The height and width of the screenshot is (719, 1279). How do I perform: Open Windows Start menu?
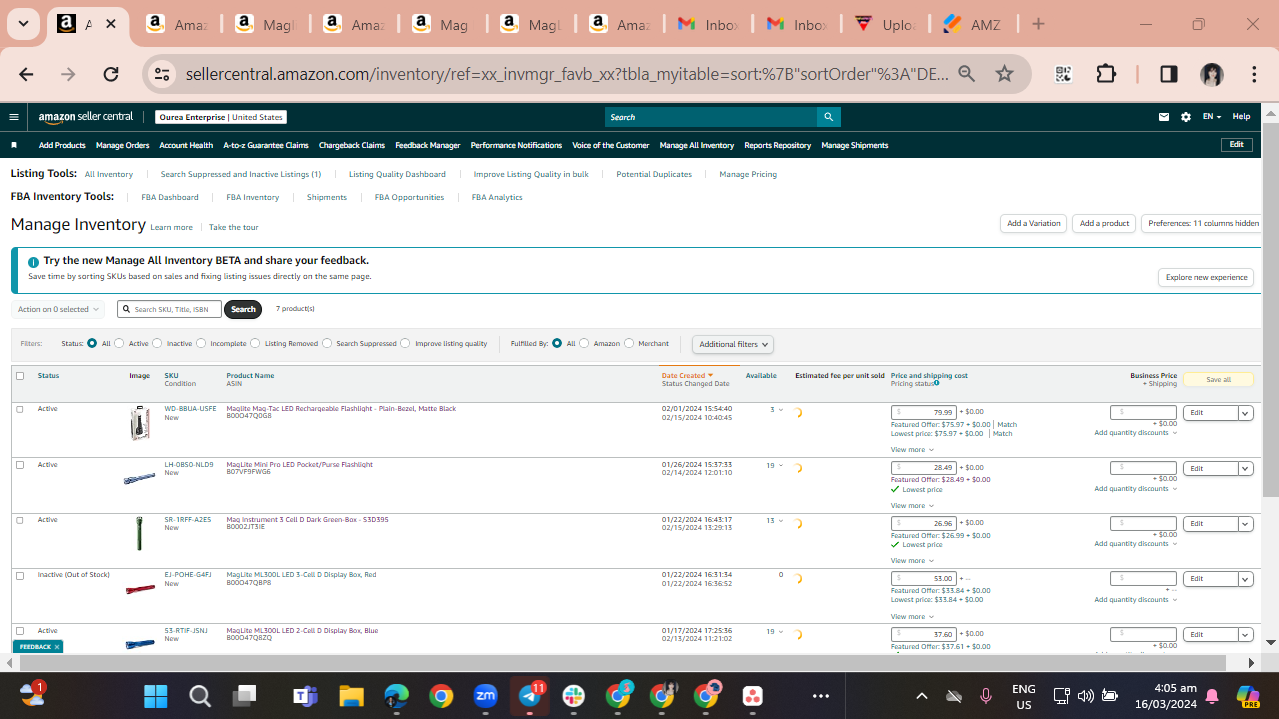pos(155,696)
